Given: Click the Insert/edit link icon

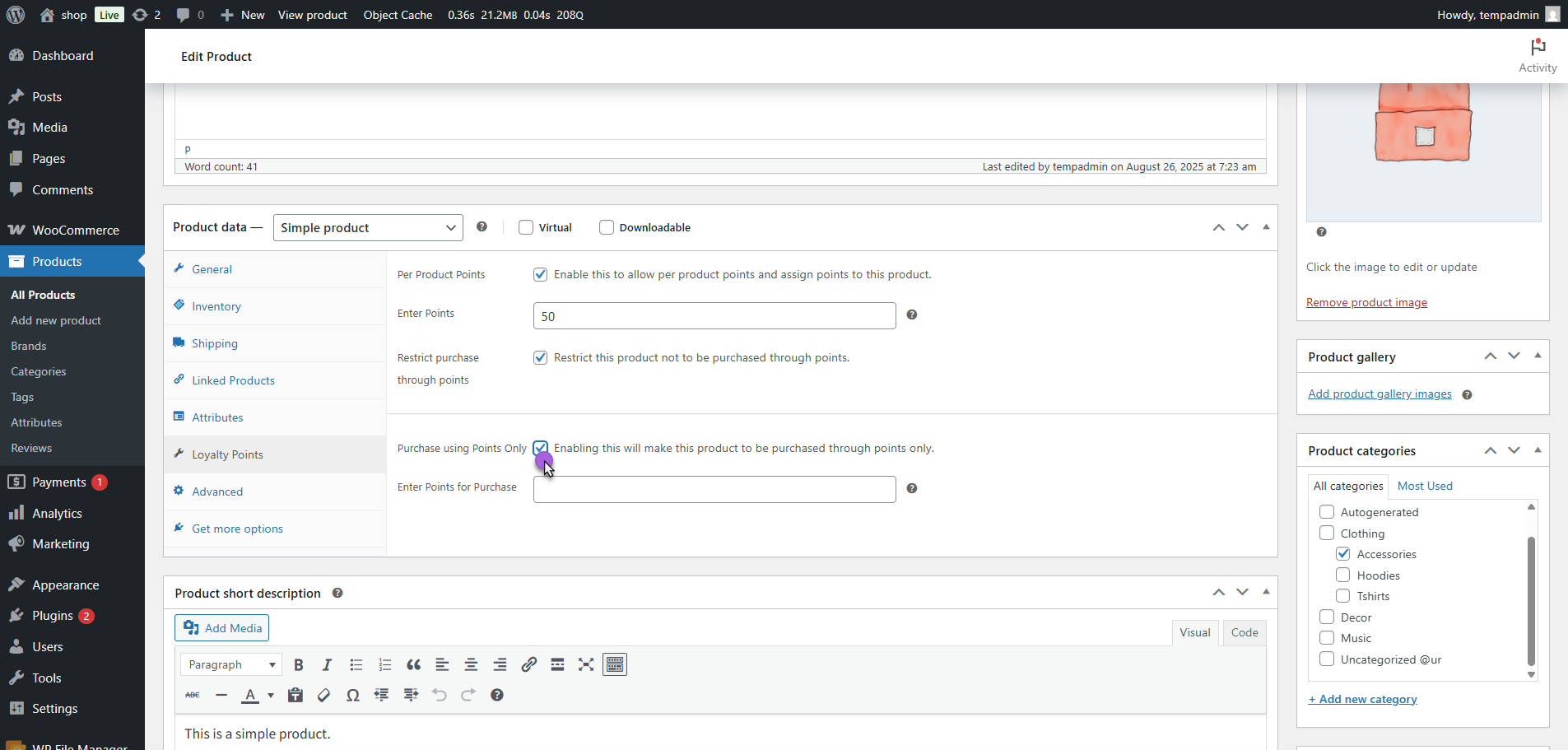Looking at the screenshot, I should pos(528,665).
